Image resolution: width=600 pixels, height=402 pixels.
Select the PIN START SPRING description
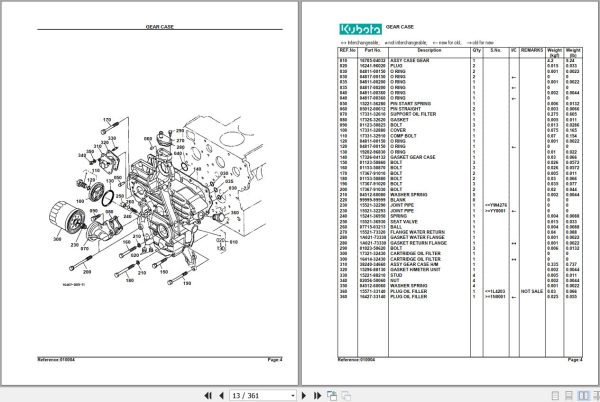click(410, 104)
